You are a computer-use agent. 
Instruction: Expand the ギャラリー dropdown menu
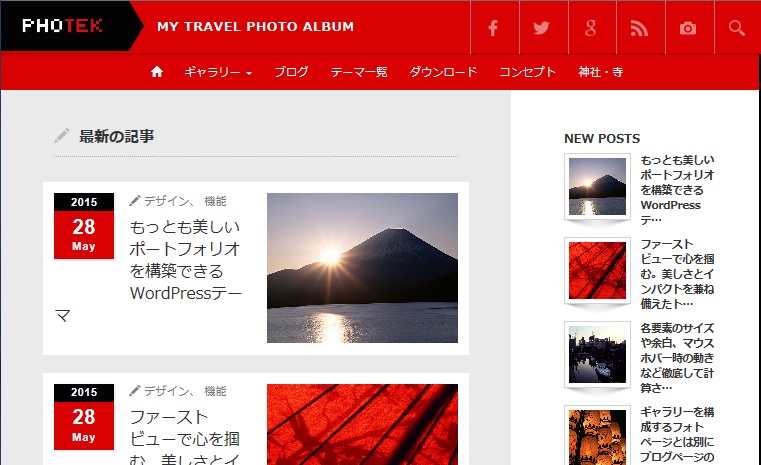218,72
